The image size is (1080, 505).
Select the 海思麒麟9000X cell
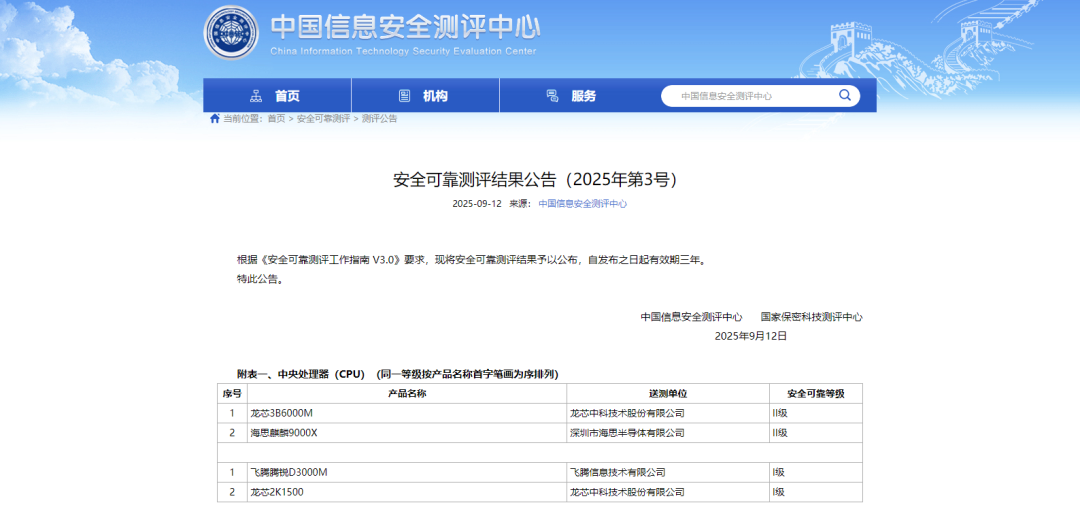click(x=407, y=433)
